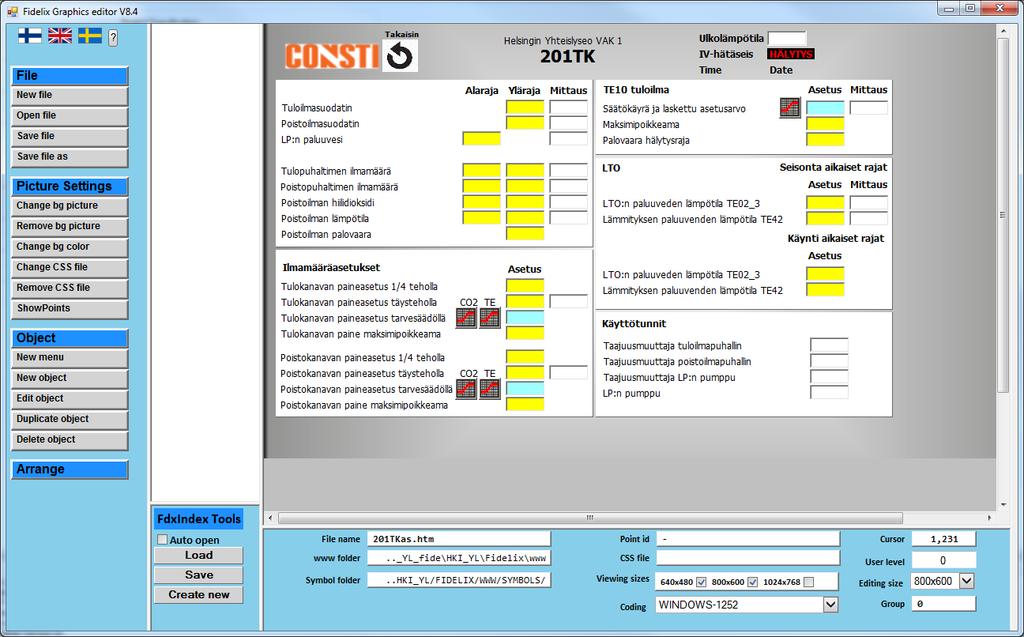Click the Edit object button
Image resolution: width=1024 pixels, height=637 pixels.
pyautogui.click(x=69, y=399)
